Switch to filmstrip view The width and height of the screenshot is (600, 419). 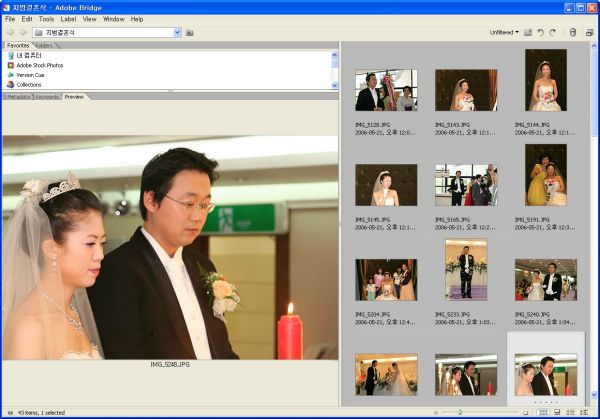555,412
